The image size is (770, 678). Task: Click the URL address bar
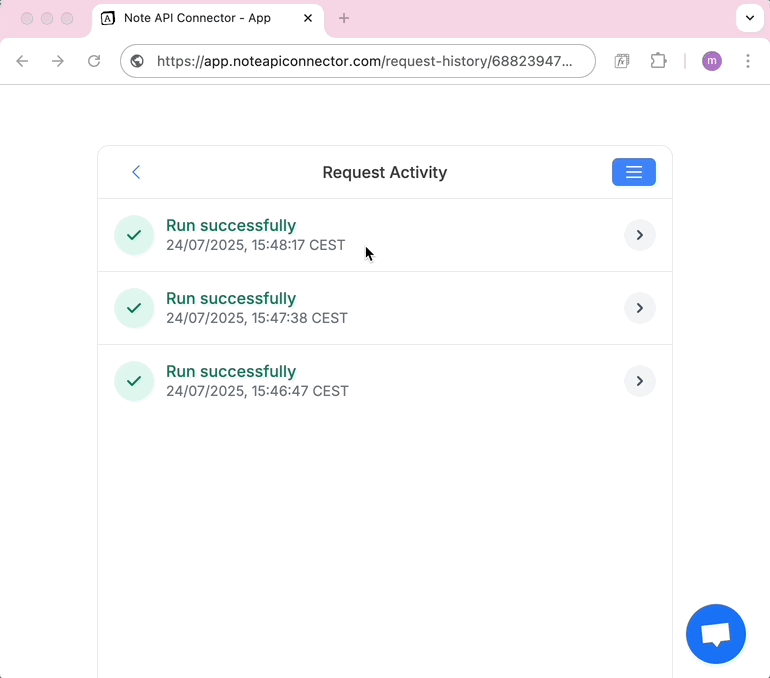365,61
